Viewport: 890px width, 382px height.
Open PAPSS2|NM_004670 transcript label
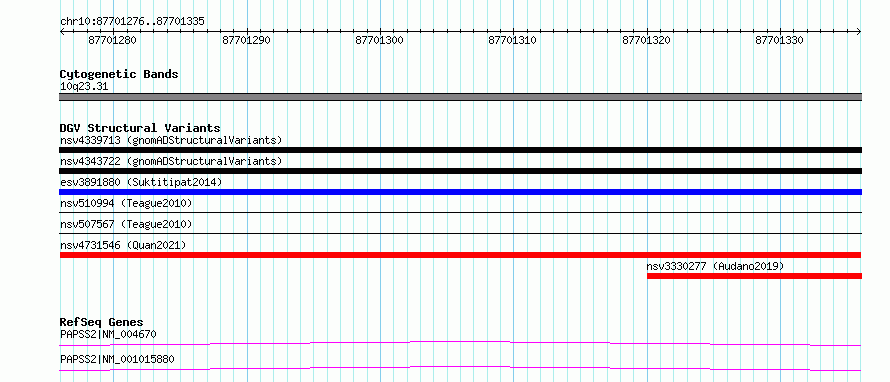pos(108,334)
